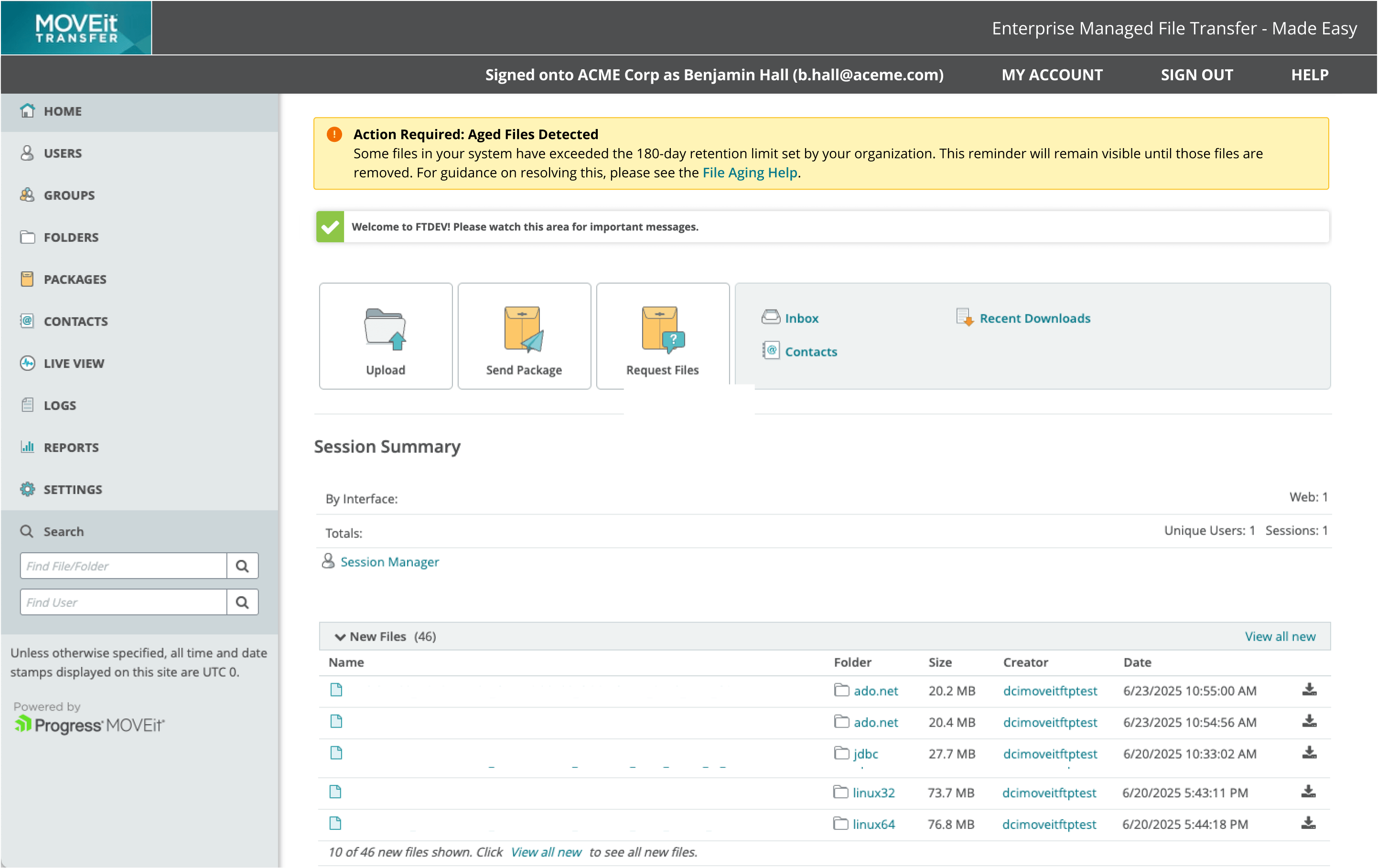This screenshot has width=1378, height=868.
Task: Download the 20.2 MB ado.net file
Action: click(1309, 689)
